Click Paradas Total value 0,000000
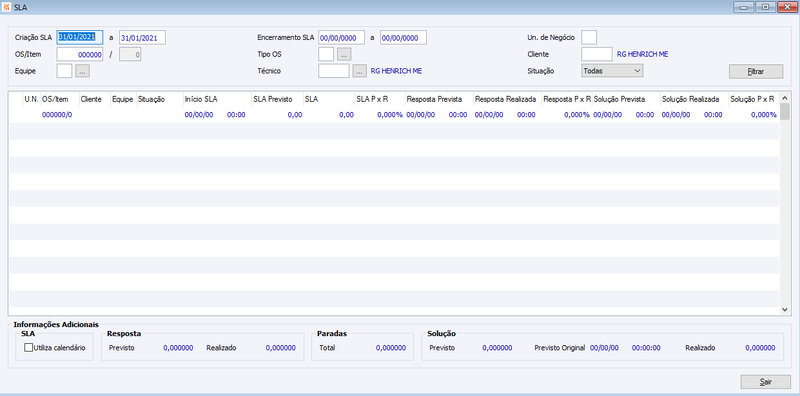Image resolution: width=800 pixels, height=396 pixels. [x=391, y=348]
